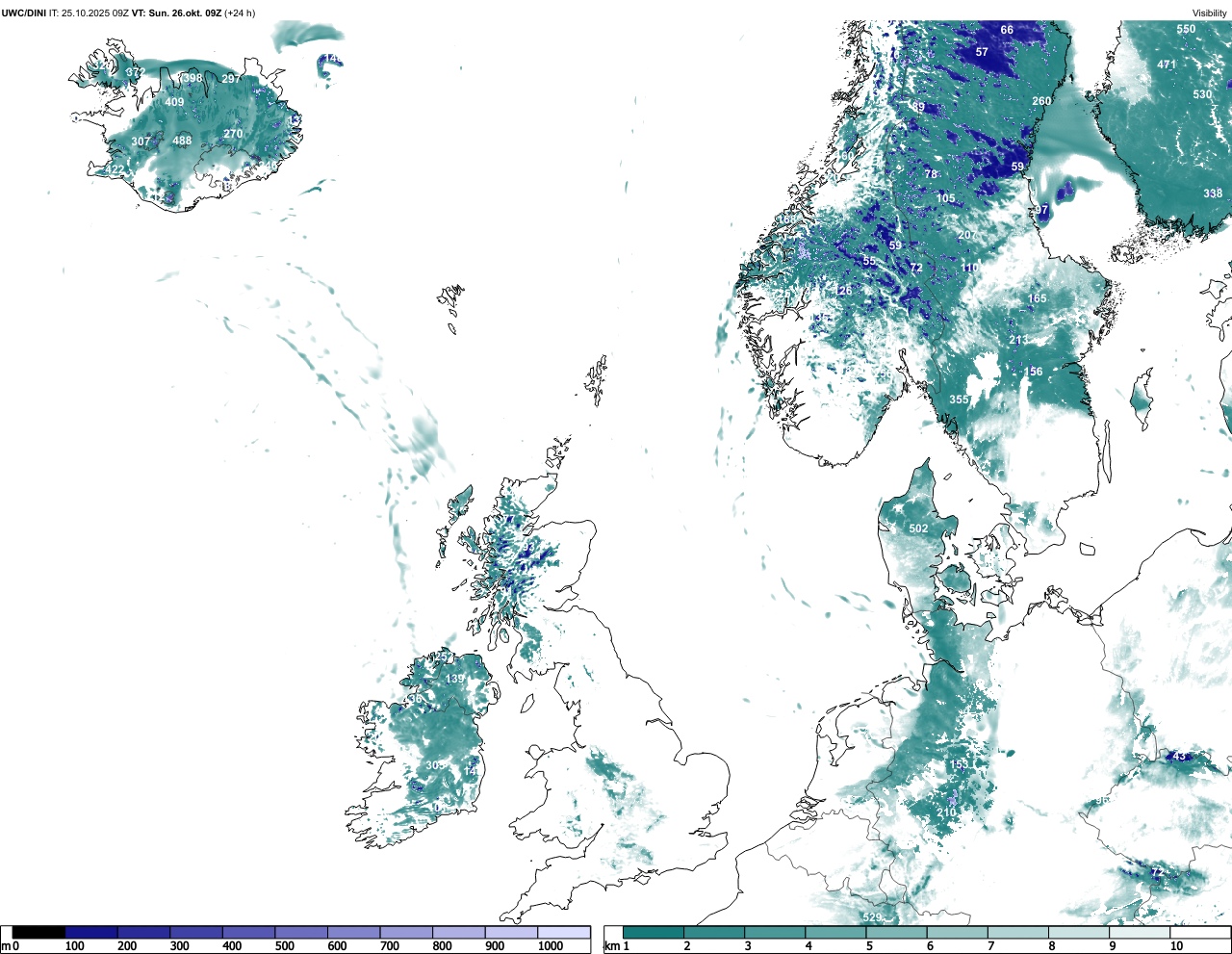
Task: Pick the 8–9 km pale legend swatch
Action: pos(1078,932)
